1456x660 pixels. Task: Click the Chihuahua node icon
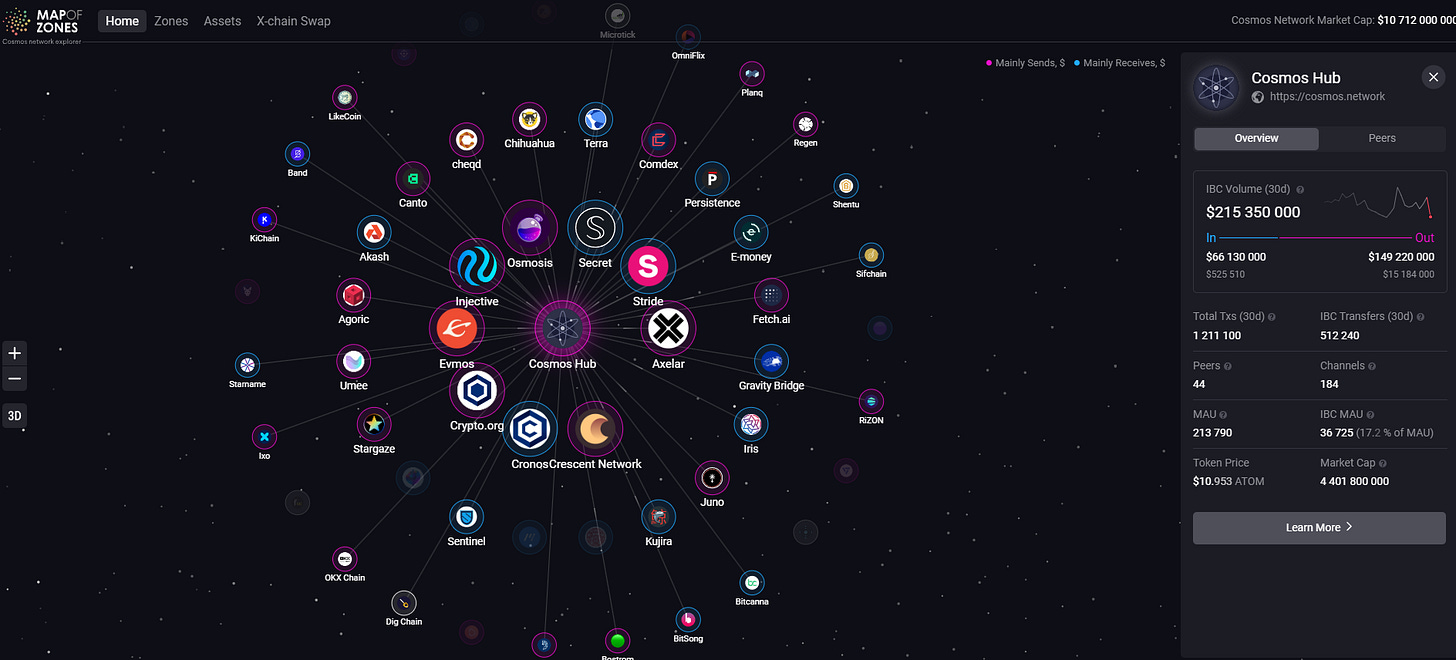[530, 120]
